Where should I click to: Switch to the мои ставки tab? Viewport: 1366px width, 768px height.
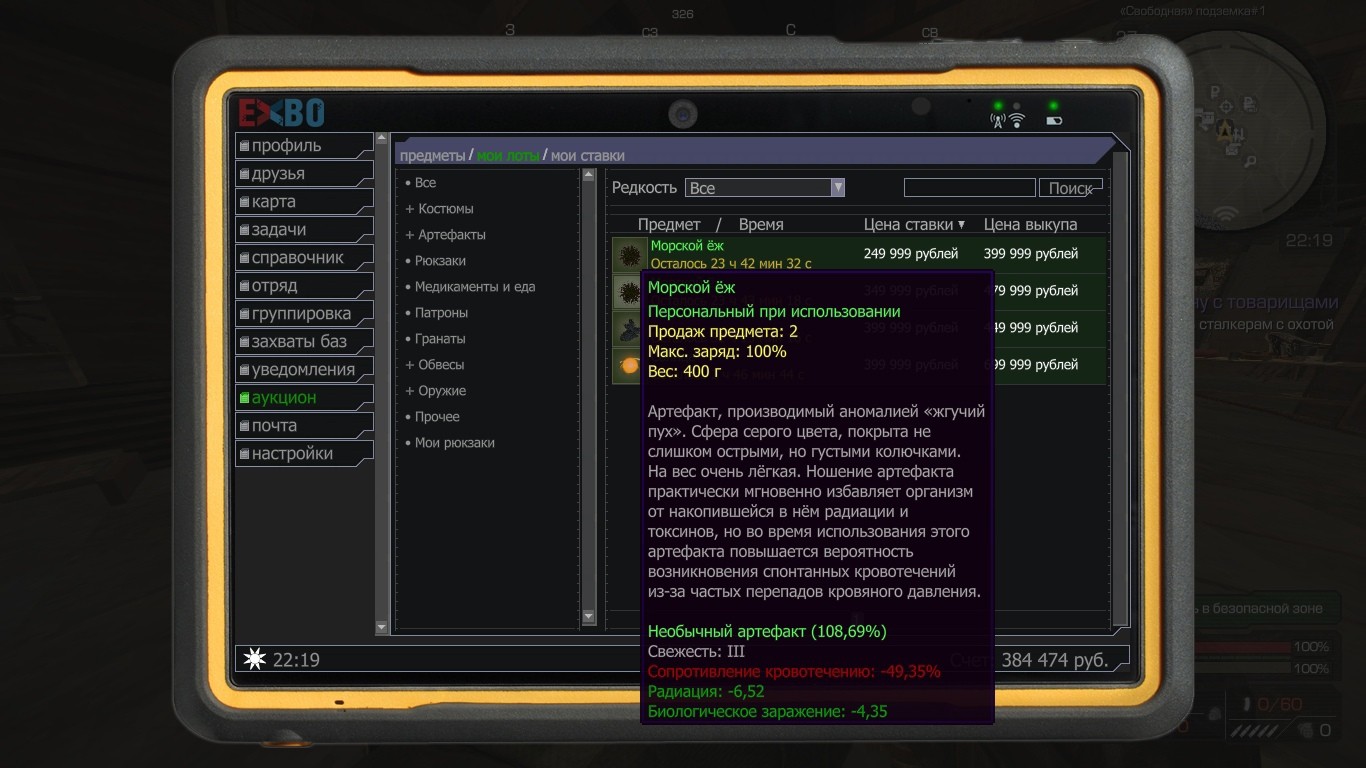(x=588, y=155)
